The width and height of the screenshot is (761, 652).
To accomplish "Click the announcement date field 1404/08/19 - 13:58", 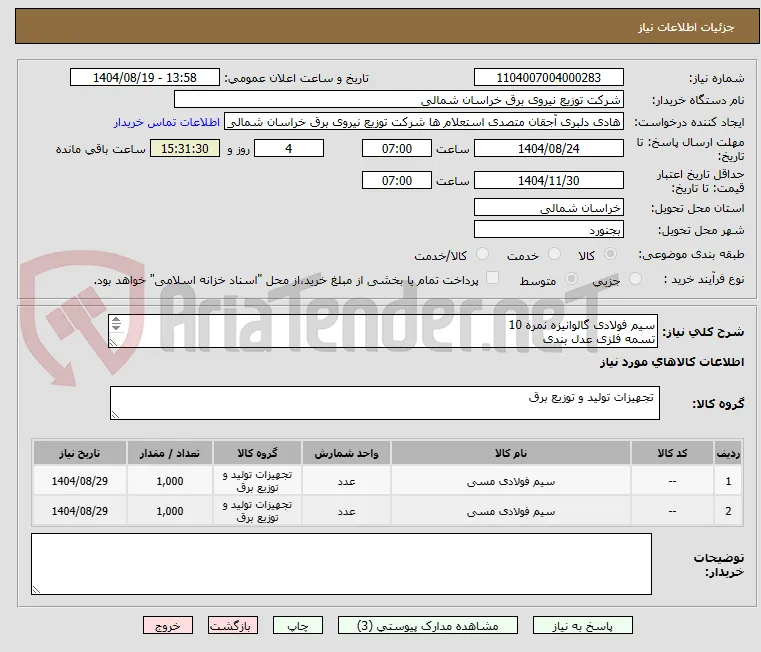I will pos(145,78).
